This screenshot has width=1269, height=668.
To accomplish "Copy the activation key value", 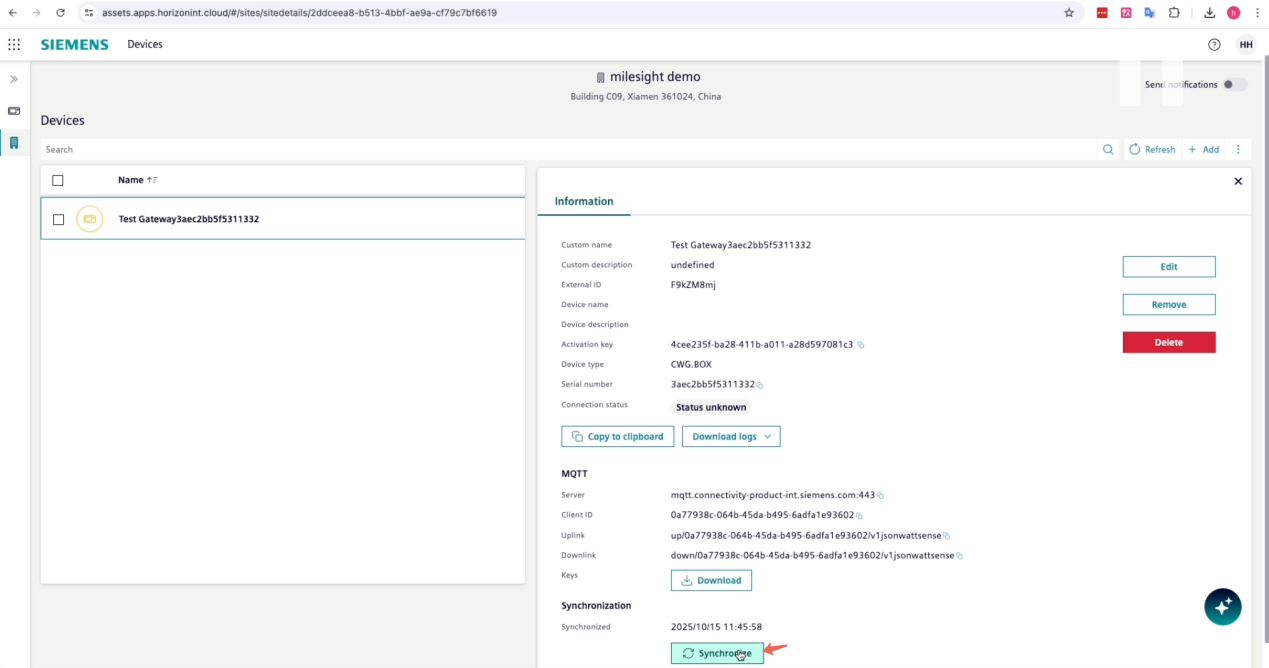I will point(861,345).
